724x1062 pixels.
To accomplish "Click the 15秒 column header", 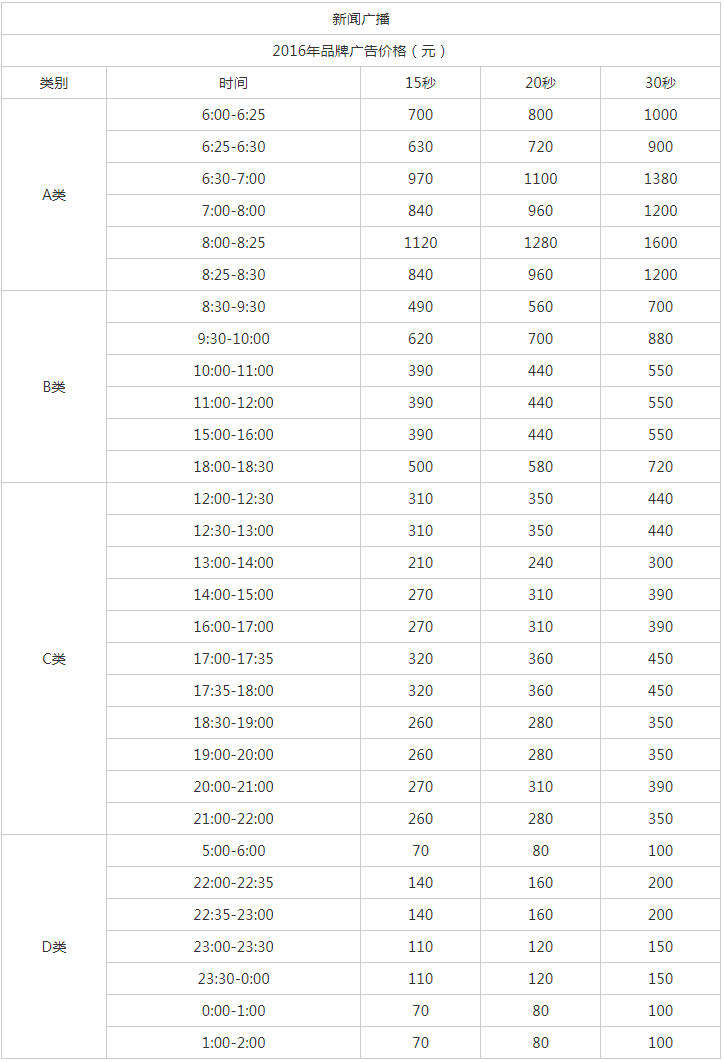I will (421, 83).
